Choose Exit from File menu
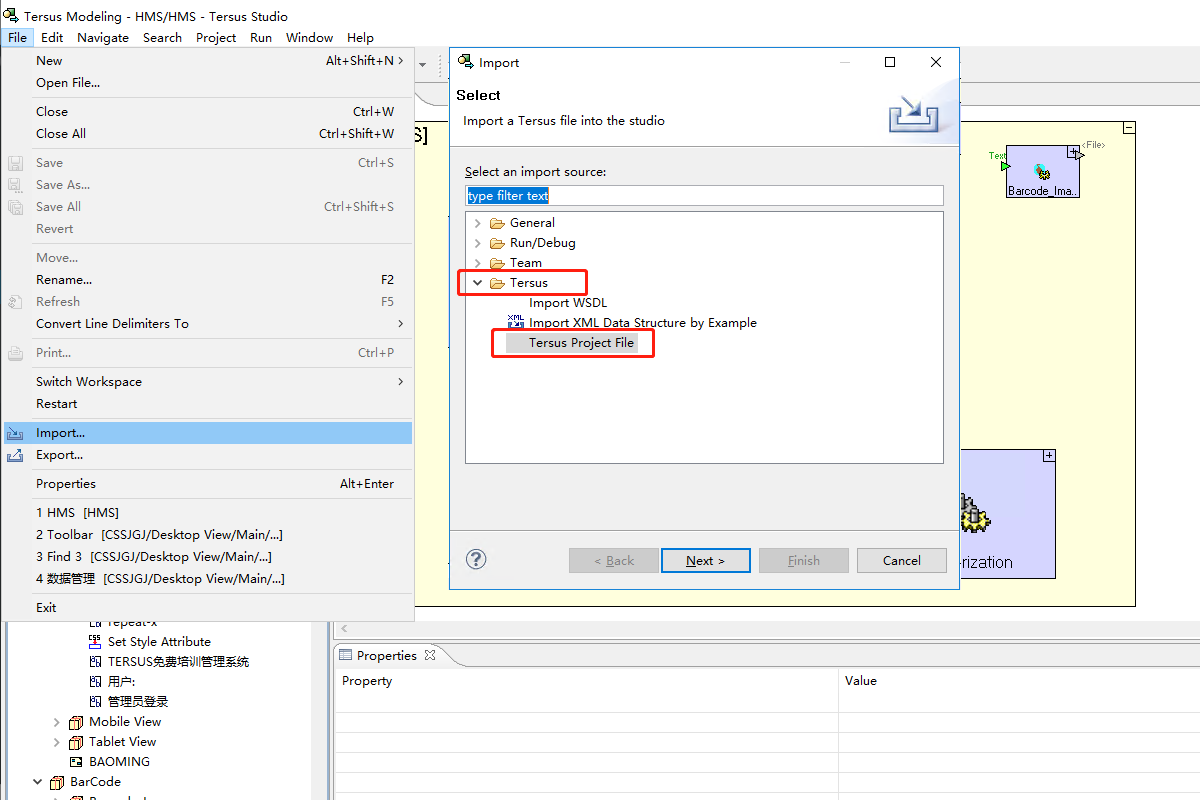The width and height of the screenshot is (1200, 800). pyautogui.click(x=208, y=608)
